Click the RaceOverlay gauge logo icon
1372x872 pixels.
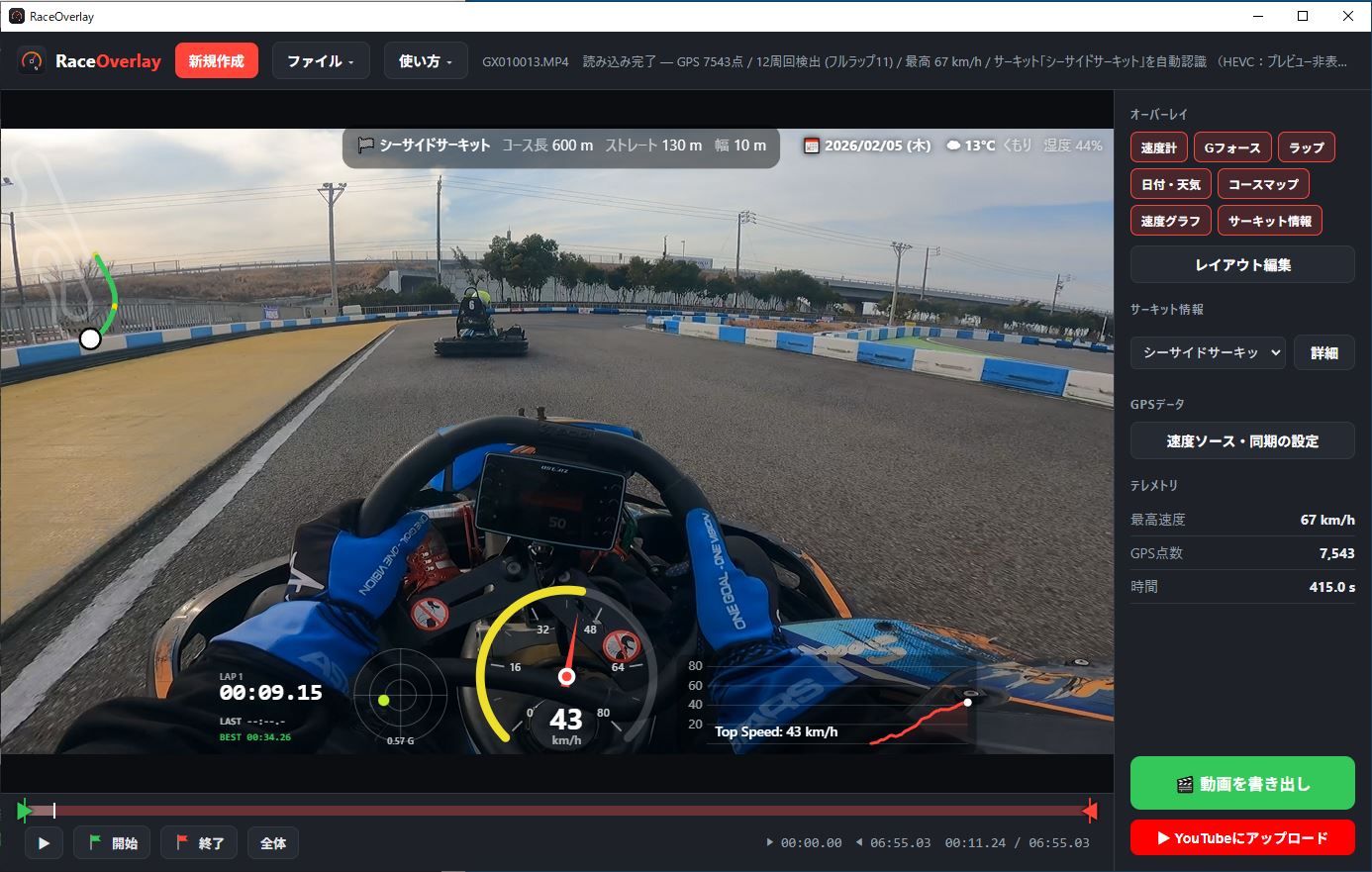click(32, 61)
